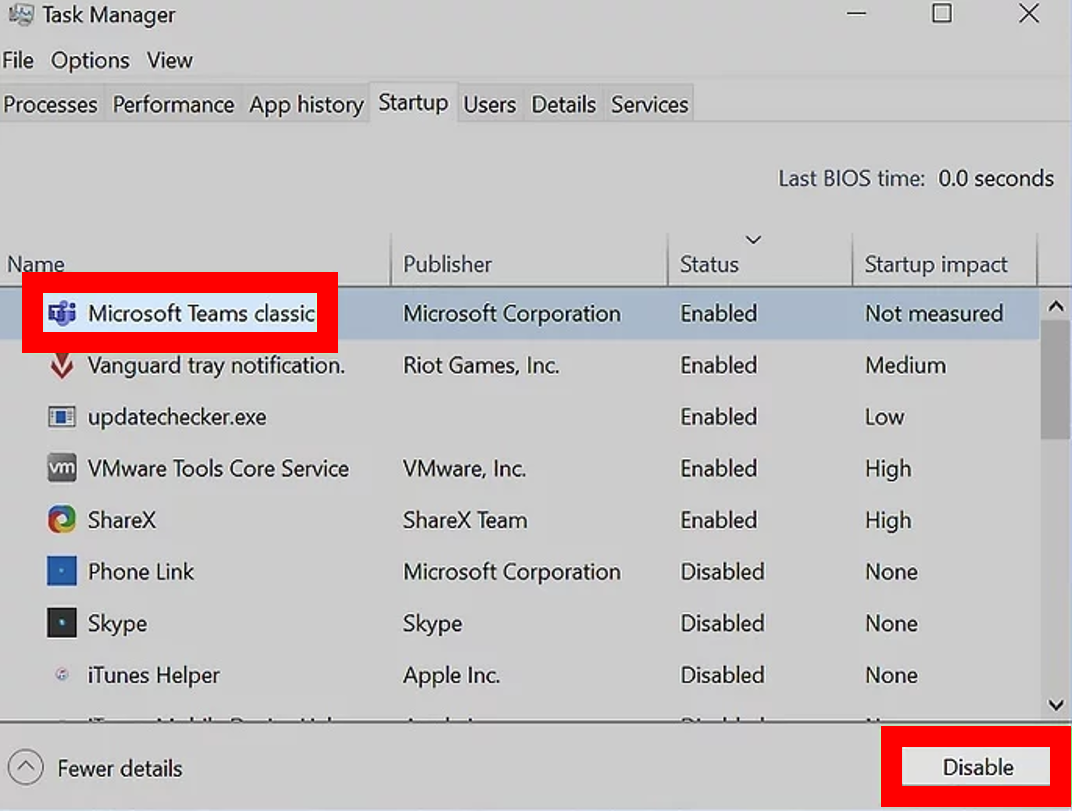Viewport: 1072px width, 811px height.
Task: Click the iTunes Helper icon
Action: [x=60, y=675]
